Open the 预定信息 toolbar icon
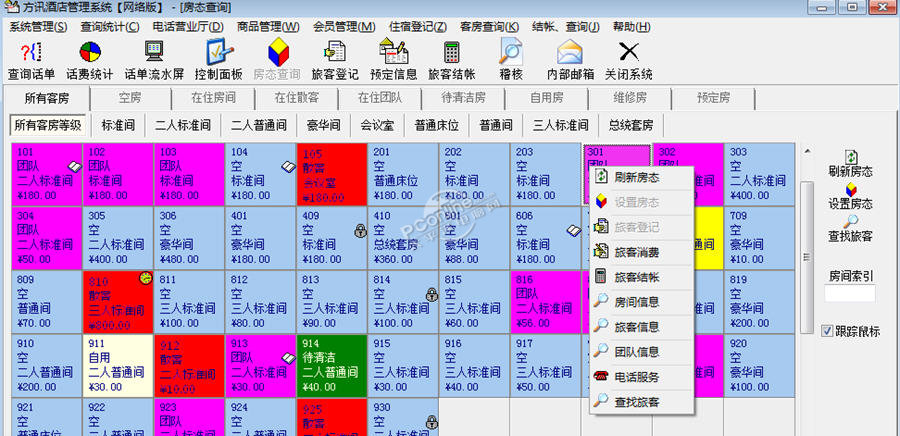 click(x=394, y=52)
